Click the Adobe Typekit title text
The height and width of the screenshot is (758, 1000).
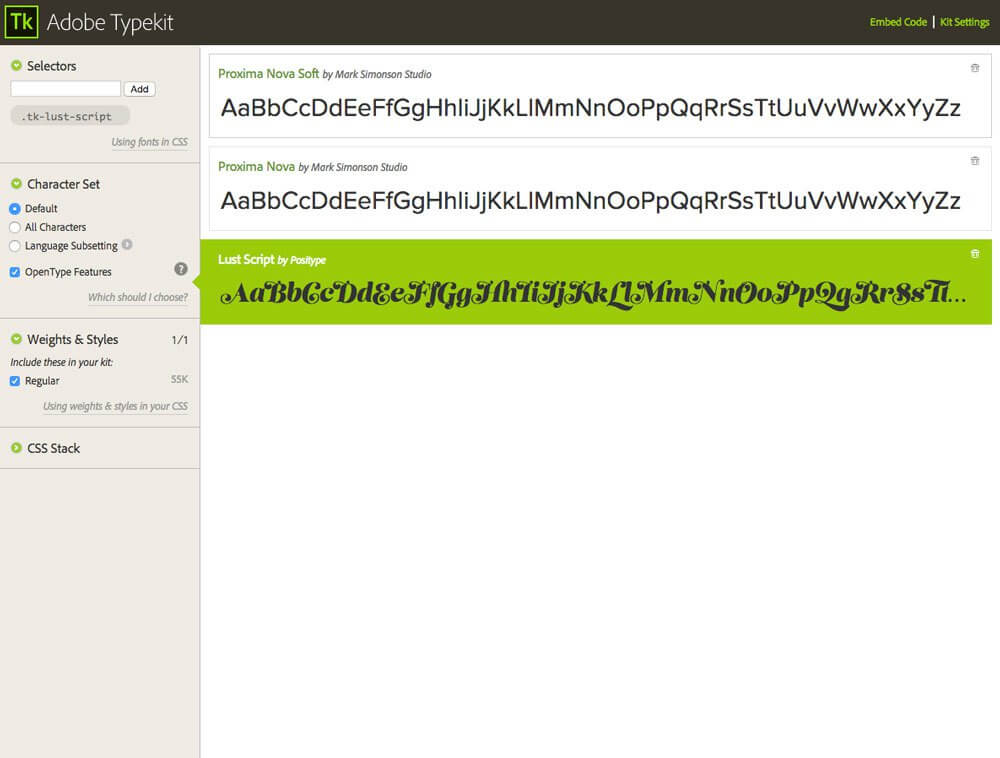tap(110, 22)
